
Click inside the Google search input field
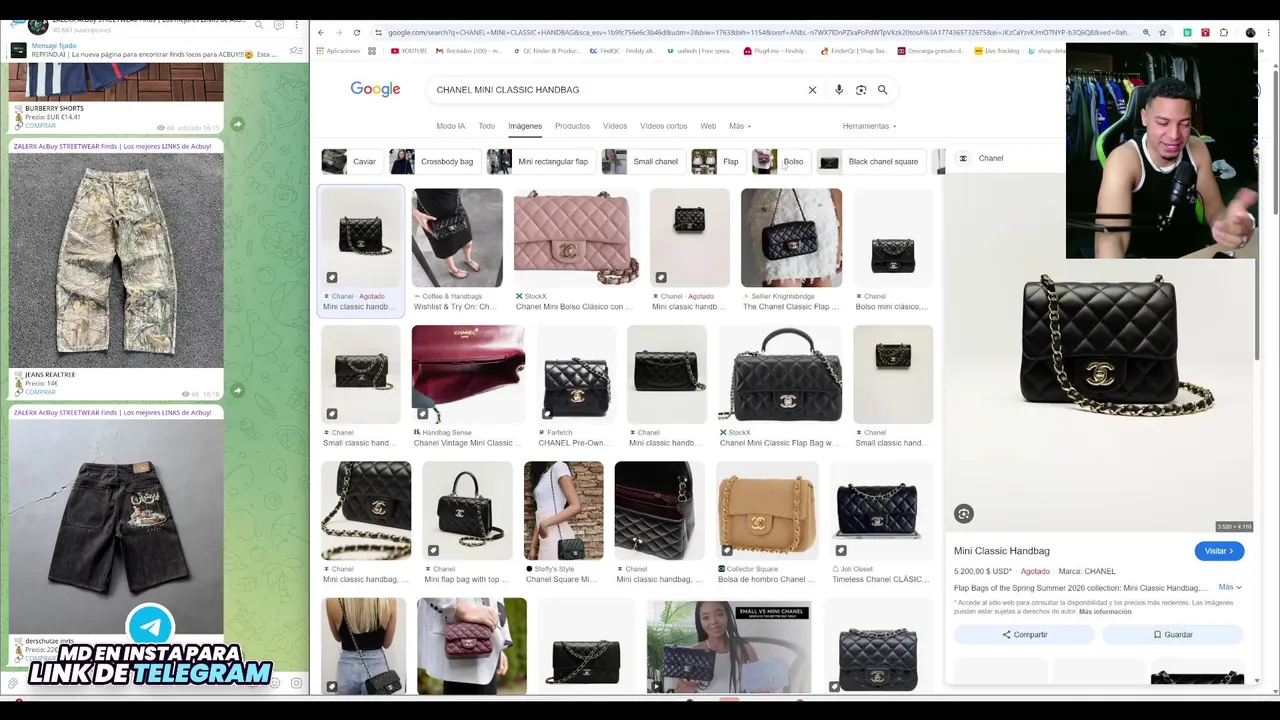615,90
